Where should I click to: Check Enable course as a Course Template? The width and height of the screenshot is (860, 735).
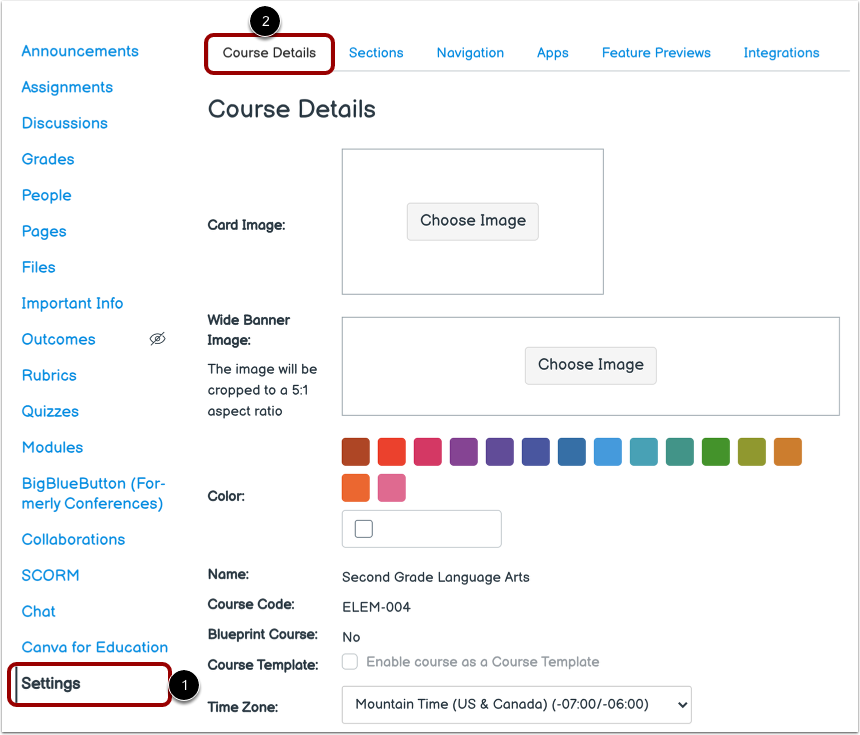click(349, 662)
